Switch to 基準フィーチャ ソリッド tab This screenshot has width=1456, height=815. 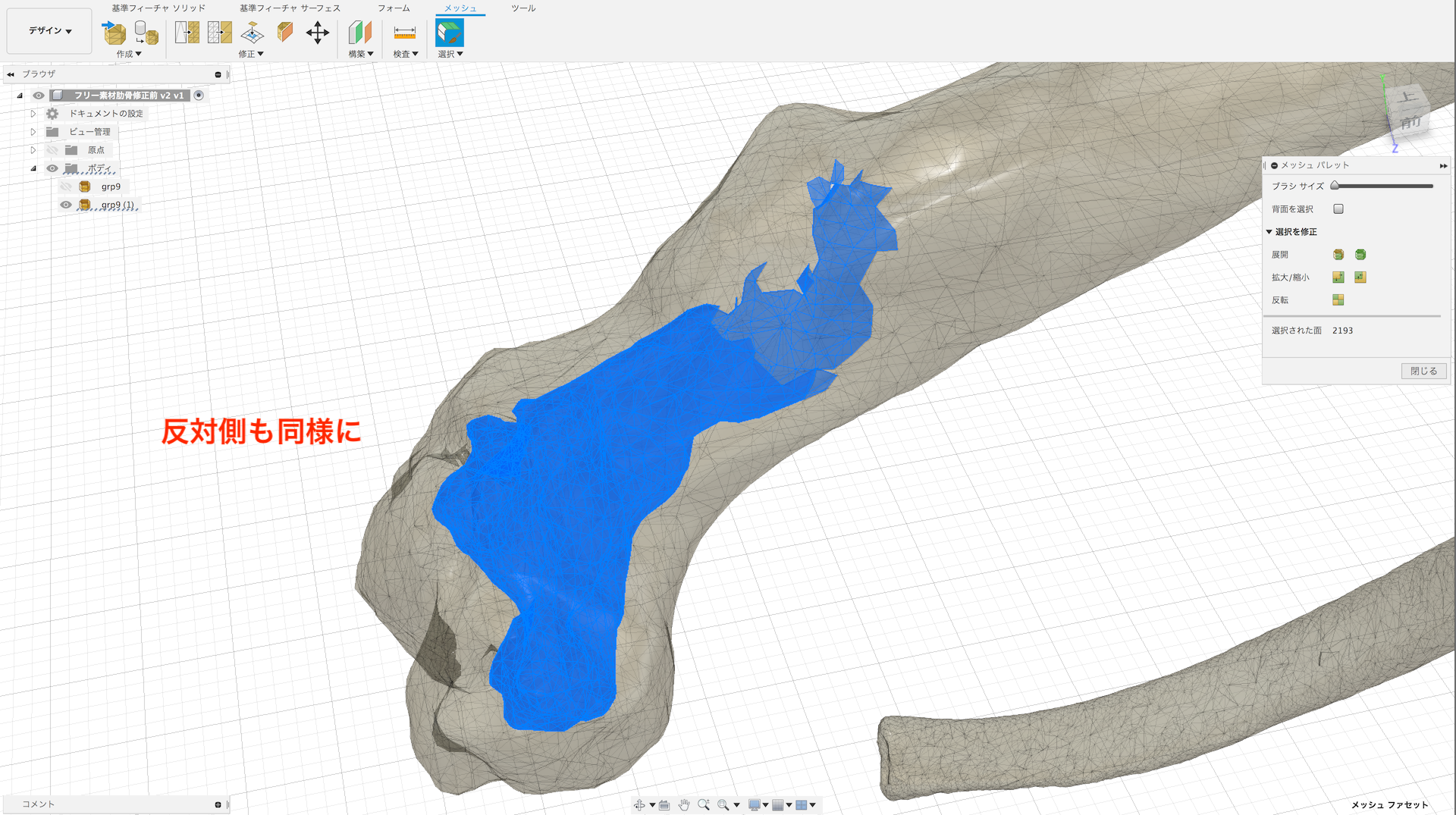click(158, 8)
